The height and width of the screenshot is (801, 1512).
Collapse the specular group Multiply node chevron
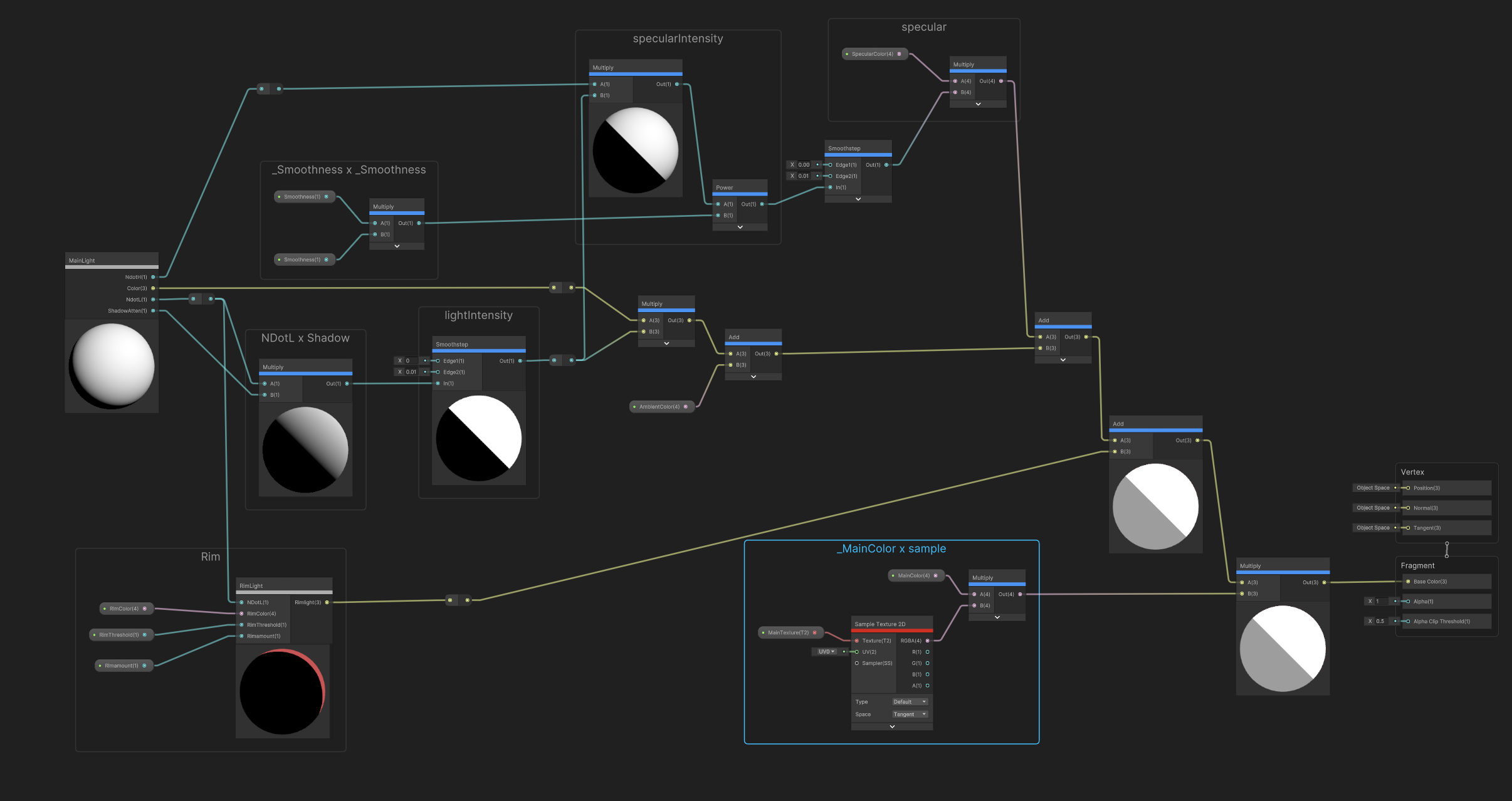click(978, 104)
